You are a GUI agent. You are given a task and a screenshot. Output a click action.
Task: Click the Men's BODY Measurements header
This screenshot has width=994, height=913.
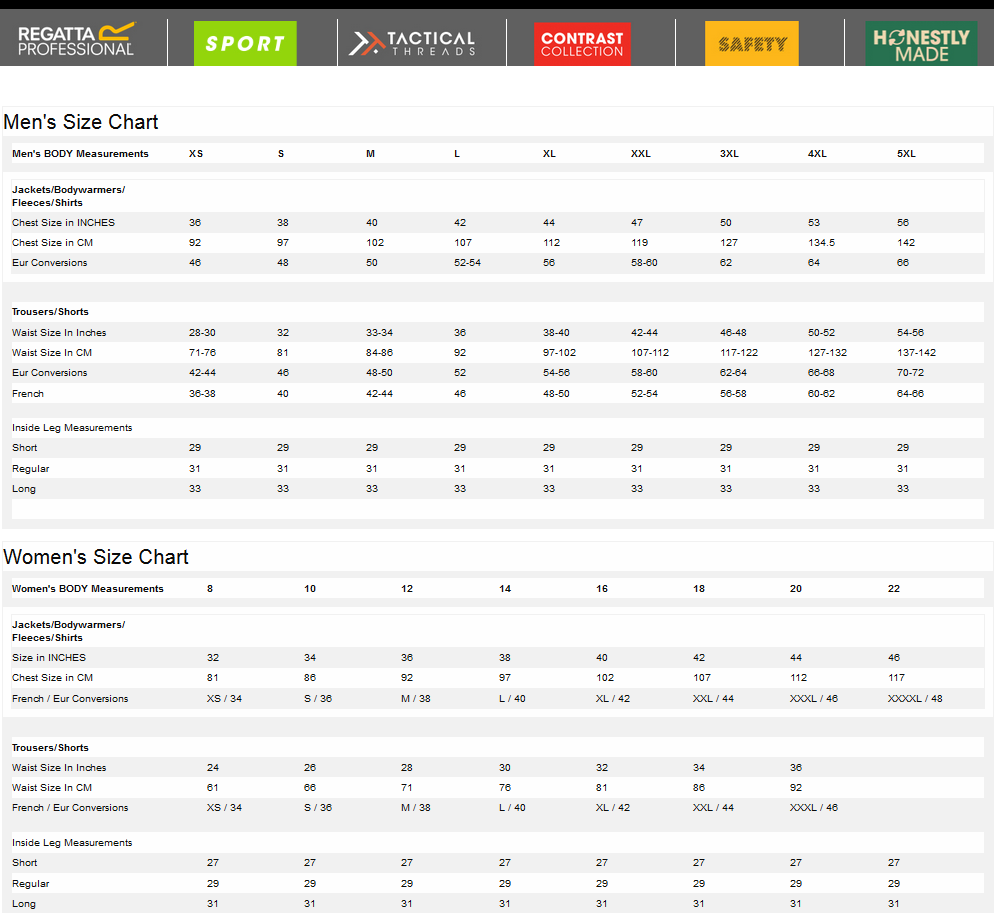[x=80, y=154]
